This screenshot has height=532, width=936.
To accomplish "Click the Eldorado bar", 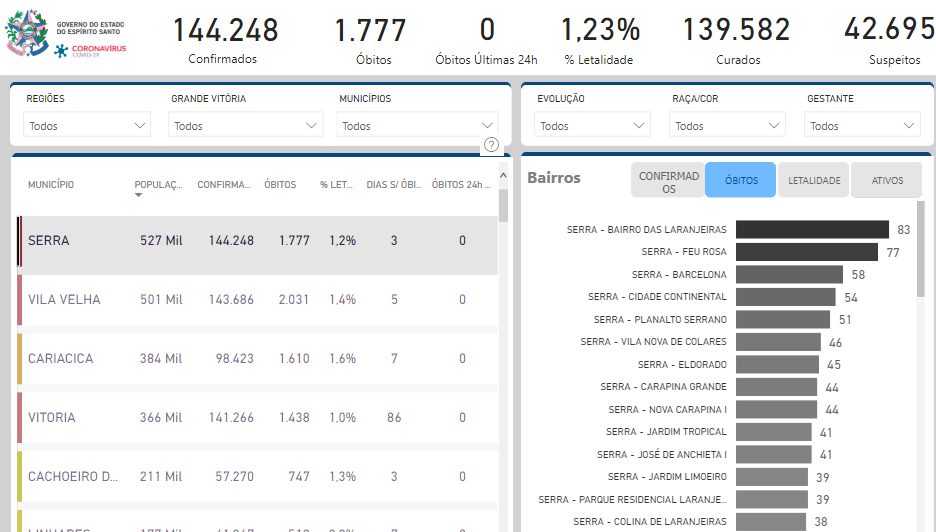I will pos(777,364).
